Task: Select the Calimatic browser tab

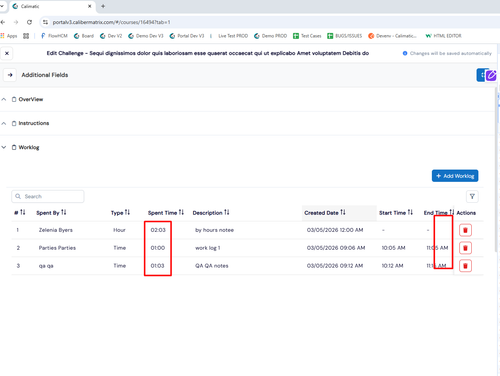Action: point(52,6)
